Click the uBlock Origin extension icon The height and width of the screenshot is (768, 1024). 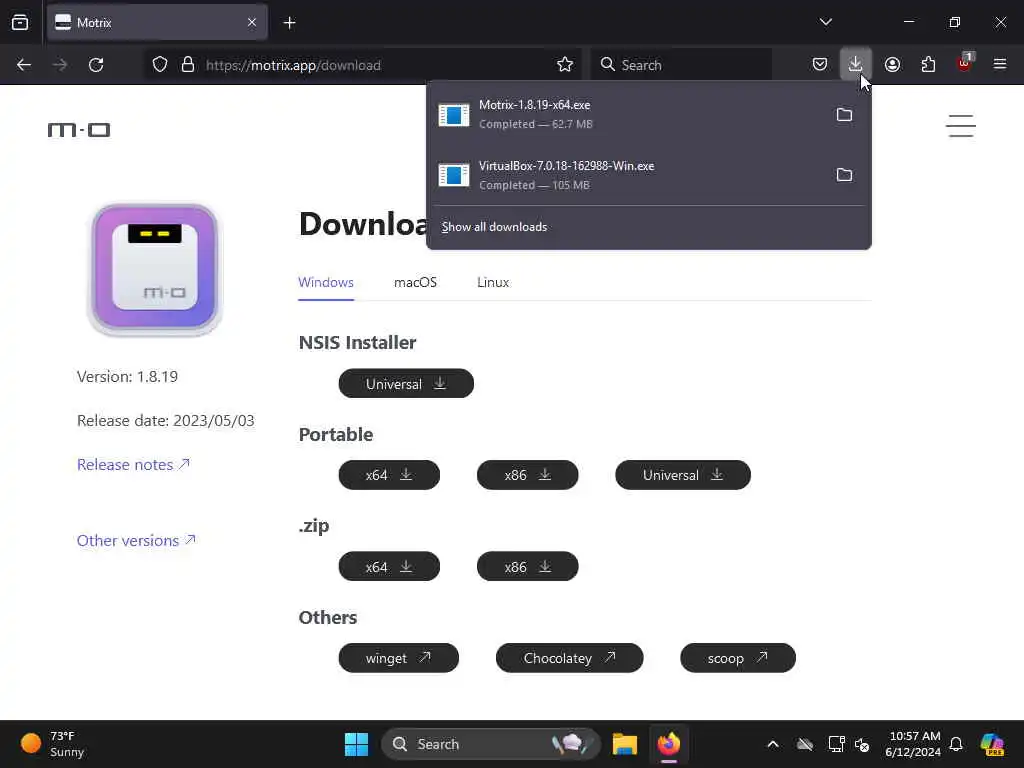(x=965, y=63)
